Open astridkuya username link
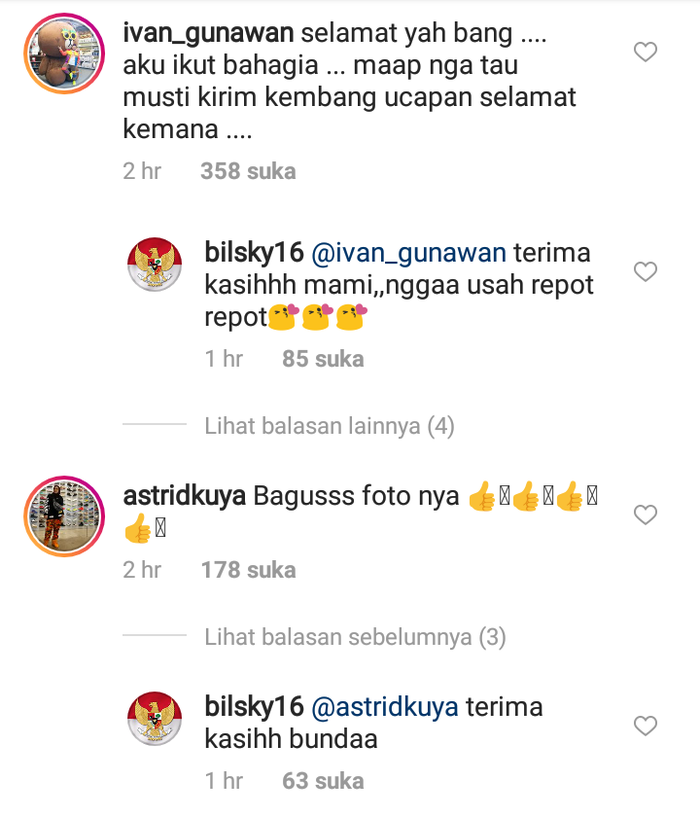This screenshot has height=816, width=700. 184,496
